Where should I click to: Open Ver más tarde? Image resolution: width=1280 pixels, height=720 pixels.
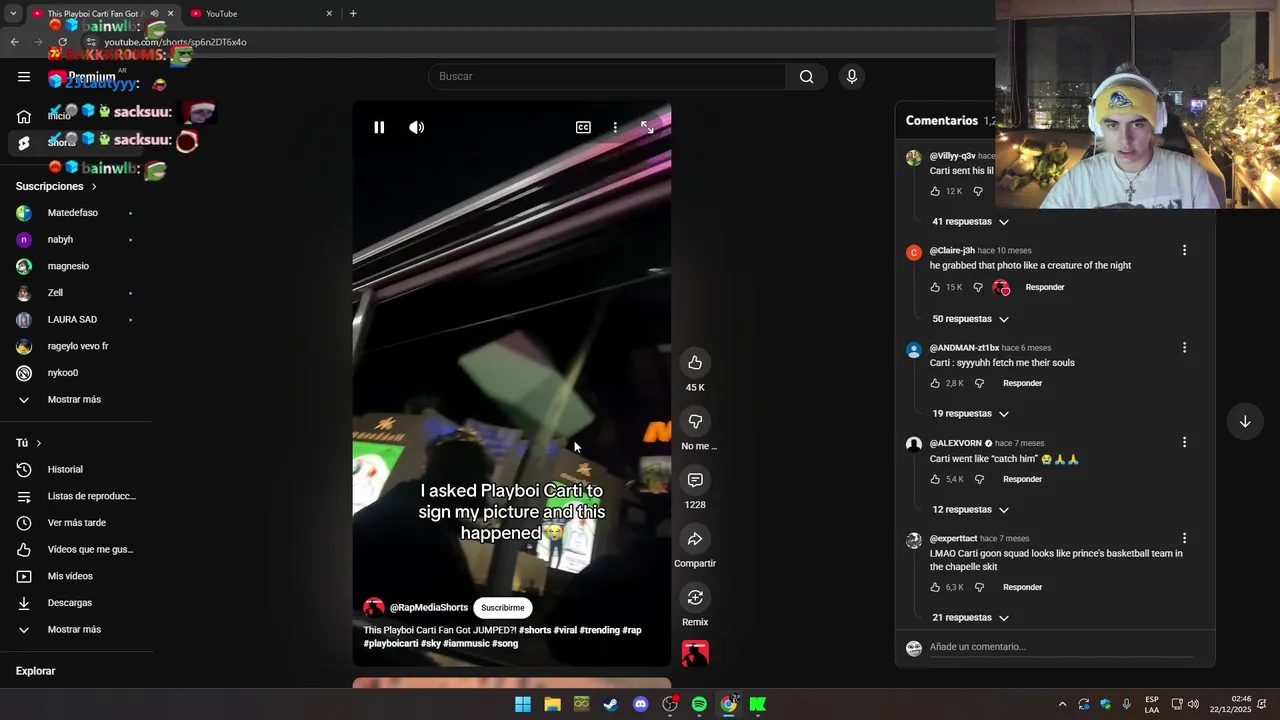(x=76, y=523)
